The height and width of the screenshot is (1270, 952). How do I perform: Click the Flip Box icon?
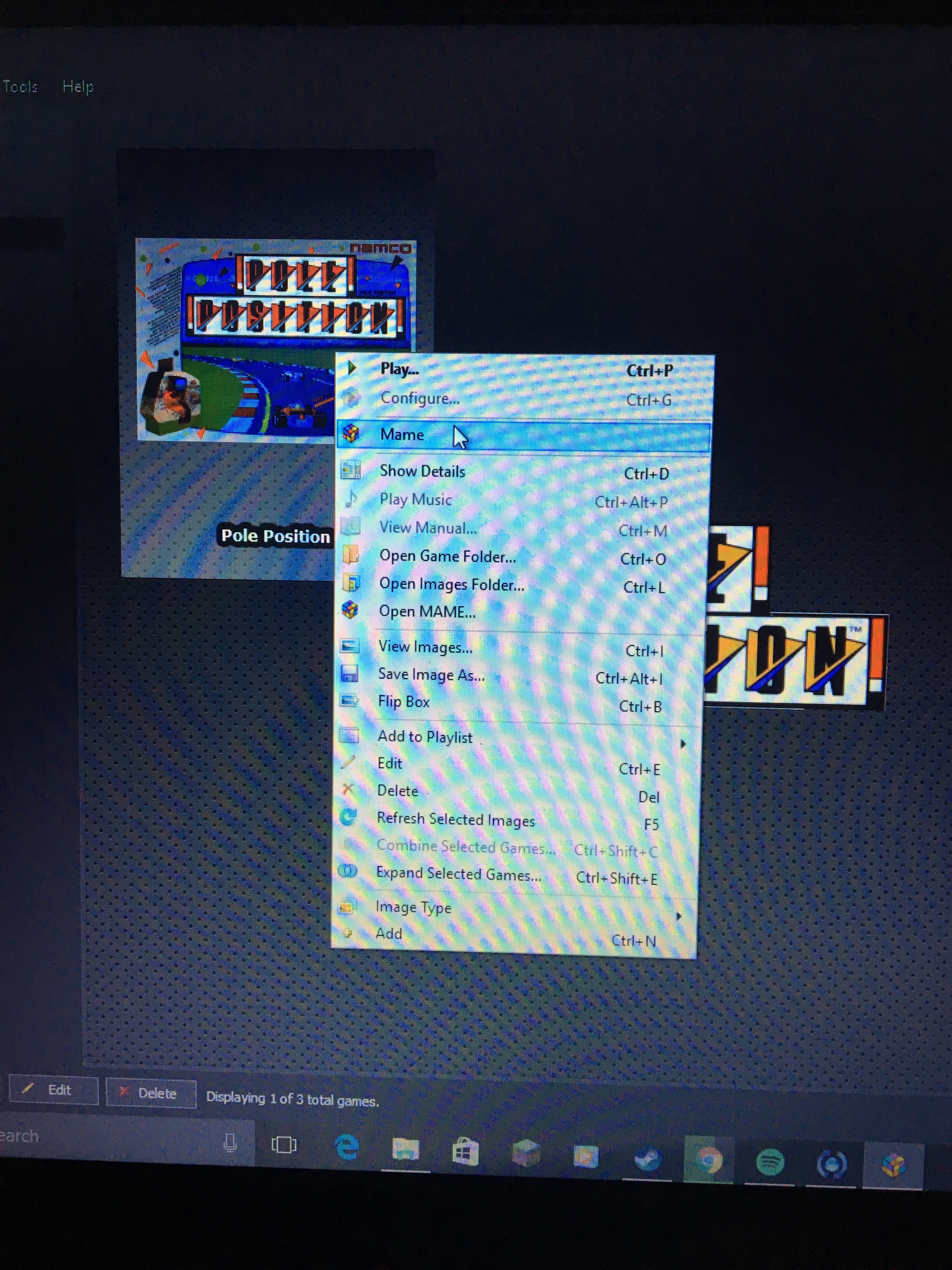[349, 701]
